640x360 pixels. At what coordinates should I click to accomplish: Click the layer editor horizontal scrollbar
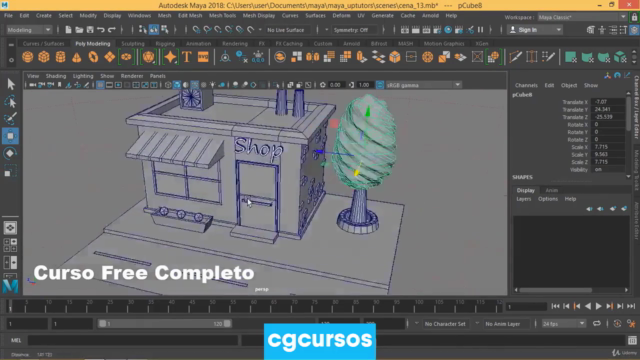(x=556, y=290)
